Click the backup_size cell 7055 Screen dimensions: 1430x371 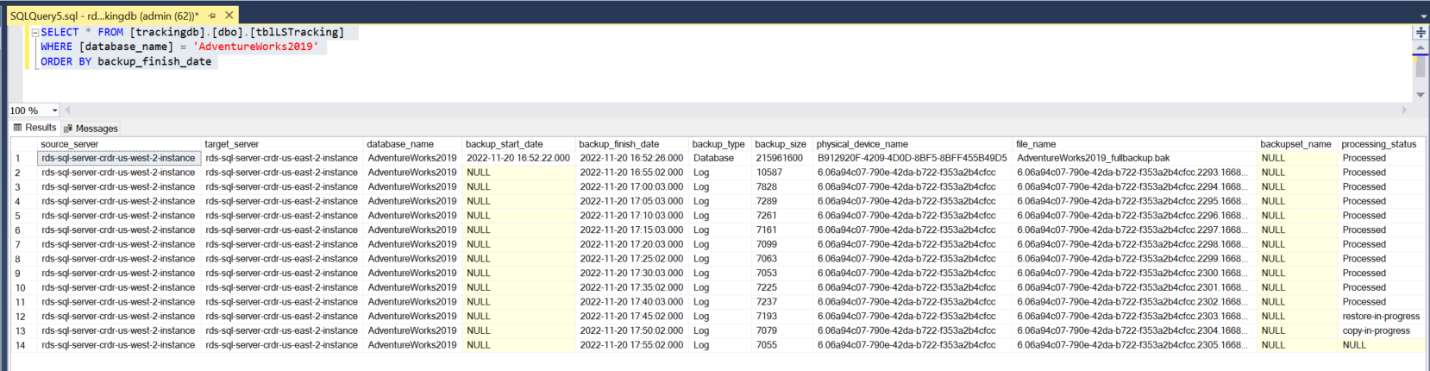tap(783, 345)
